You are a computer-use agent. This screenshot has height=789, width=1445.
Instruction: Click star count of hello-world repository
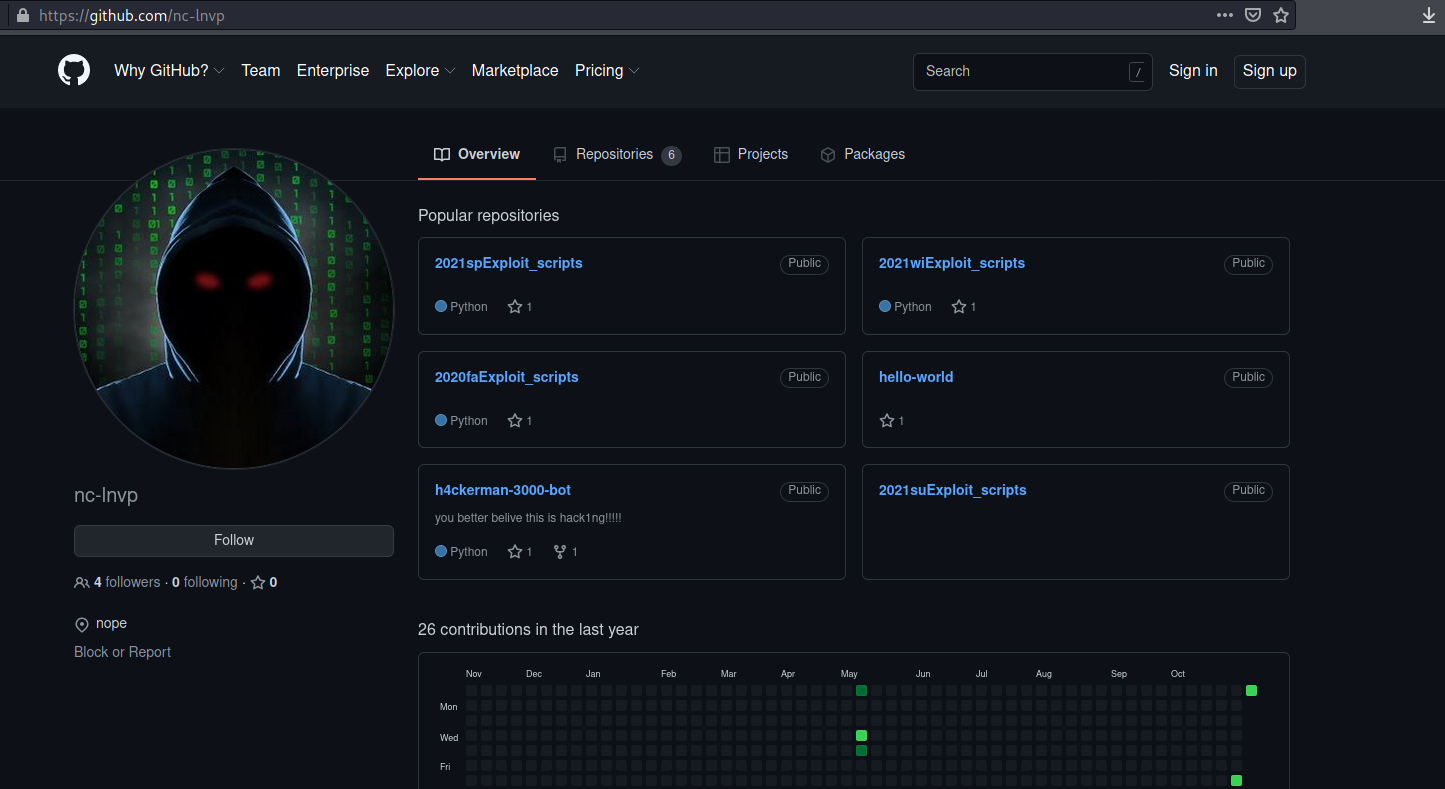click(892, 421)
